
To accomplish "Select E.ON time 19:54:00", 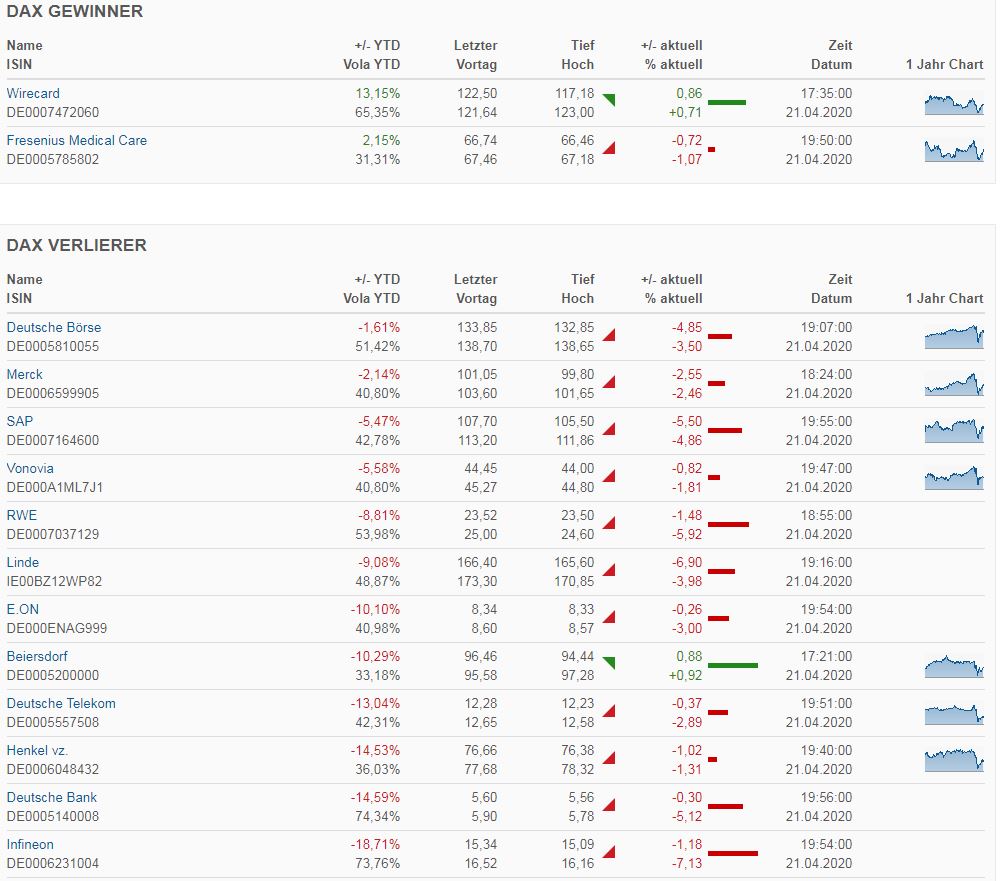I will [826, 609].
